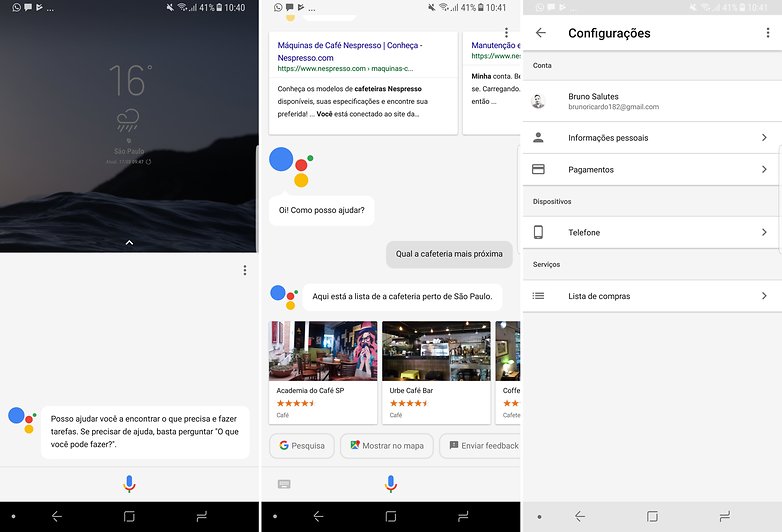The height and width of the screenshot is (532, 782).
Task: Open the Urbe Café Bar photo
Action: 436,351
